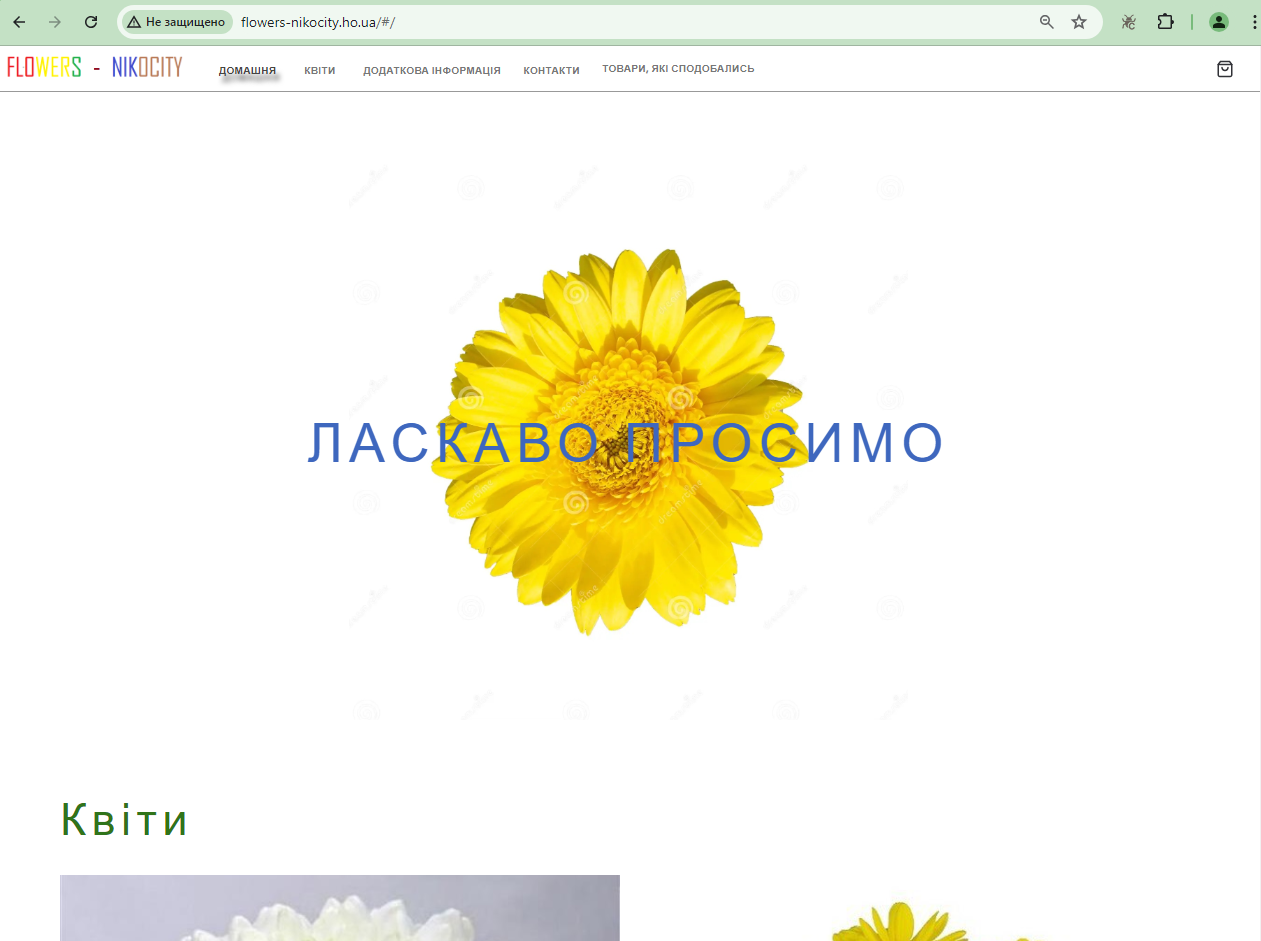Click the Квіти section heading

click(125, 819)
